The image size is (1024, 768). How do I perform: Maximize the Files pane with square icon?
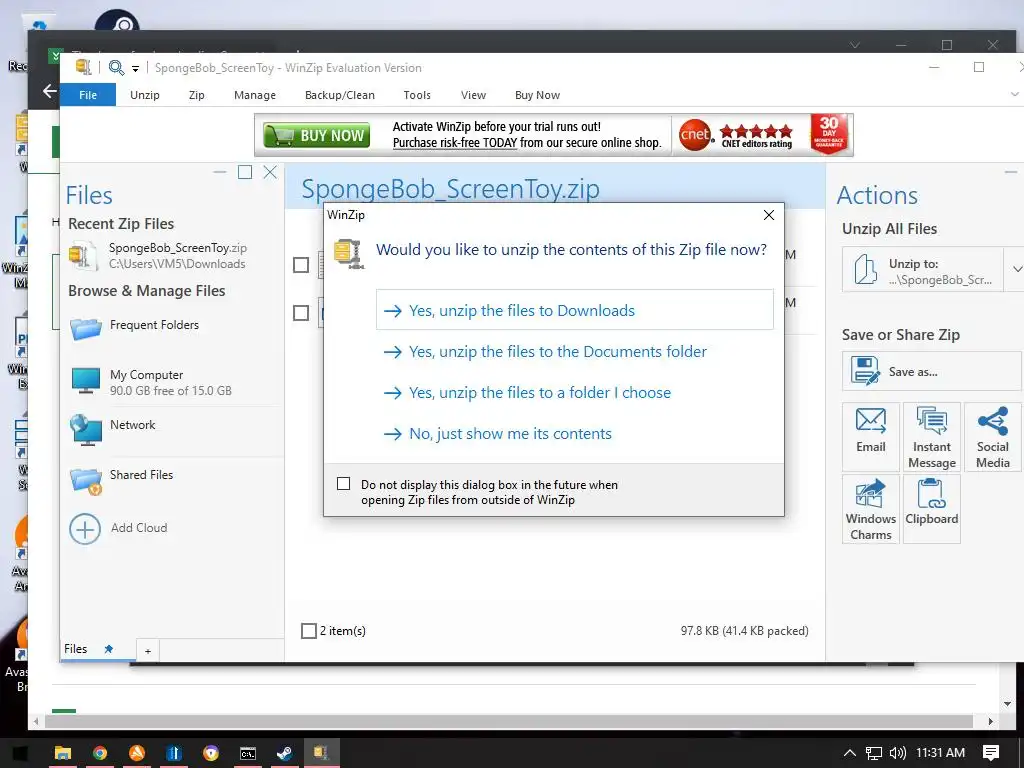tap(245, 172)
